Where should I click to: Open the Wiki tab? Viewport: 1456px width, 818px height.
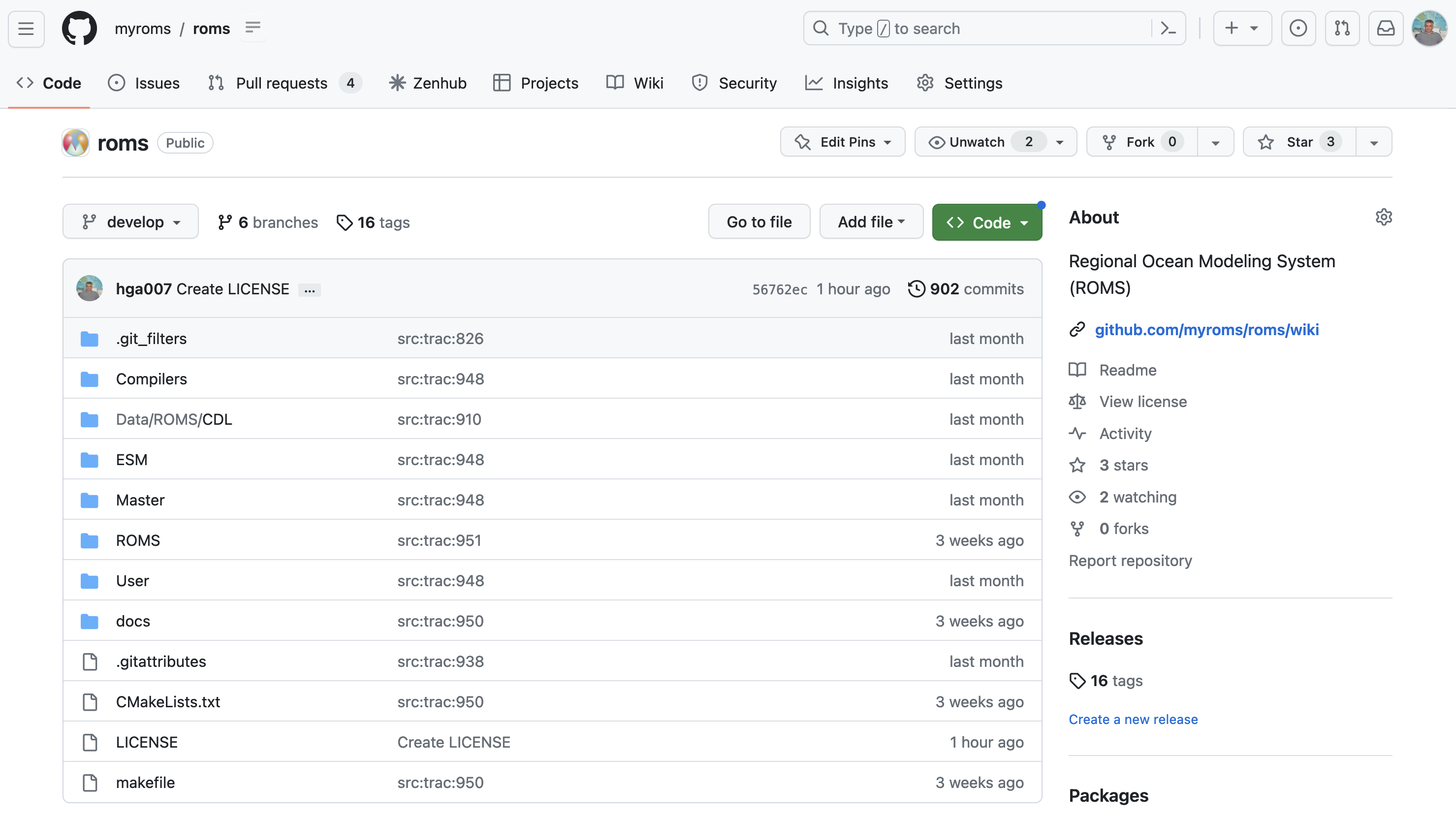tap(635, 83)
